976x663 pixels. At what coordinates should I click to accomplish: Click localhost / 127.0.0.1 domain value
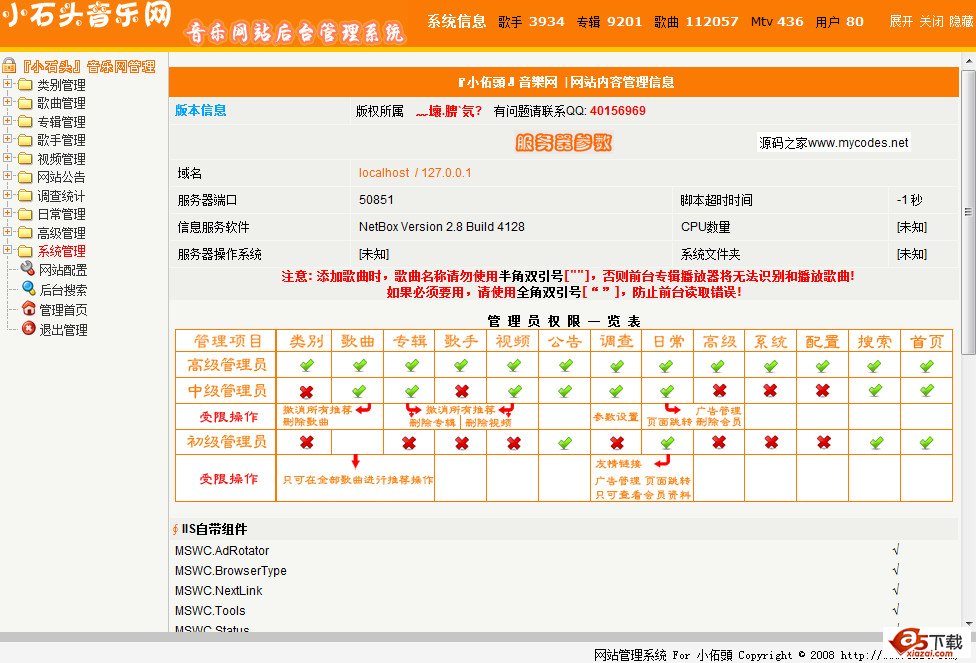(x=415, y=173)
